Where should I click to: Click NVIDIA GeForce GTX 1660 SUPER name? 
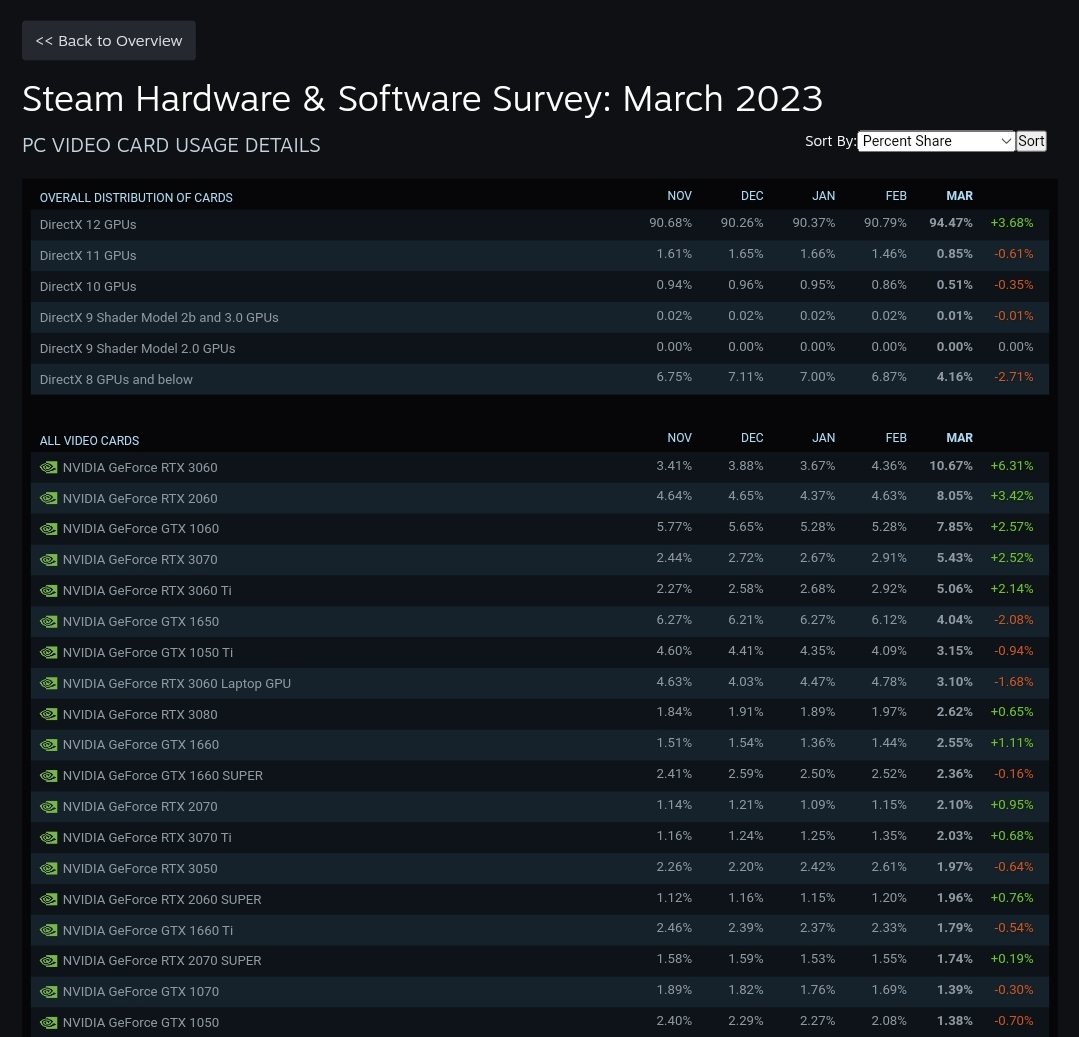click(x=162, y=776)
